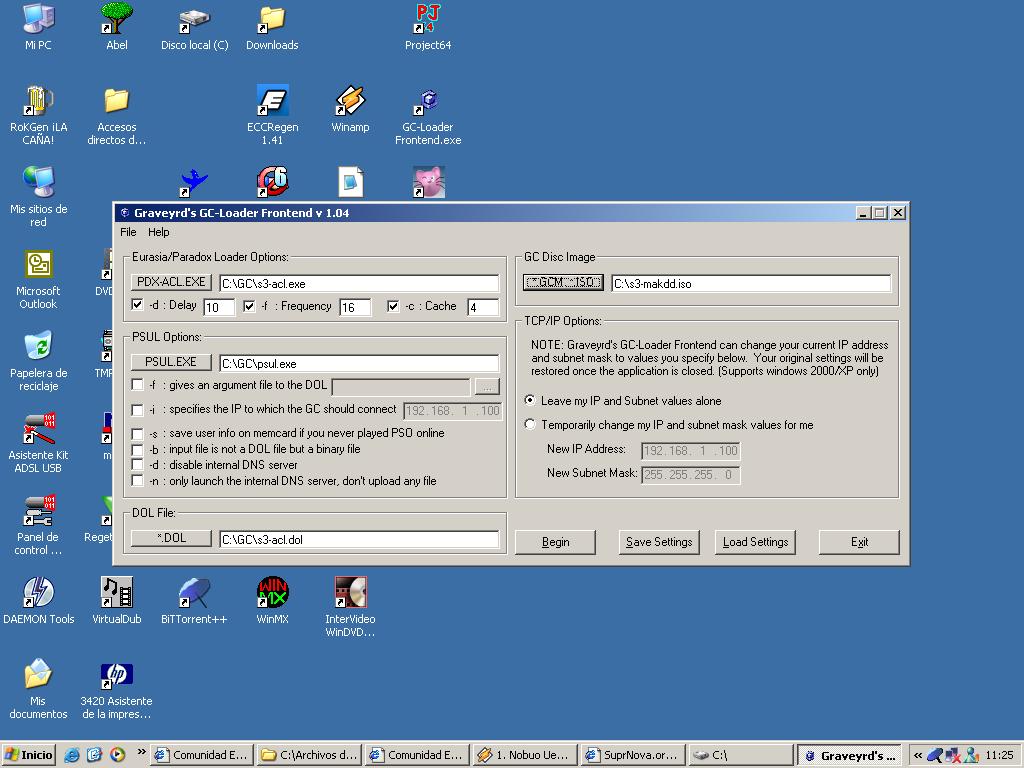Select Temporarily change my IP and subnet option
The image size is (1024, 768).
[x=530, y=425]
